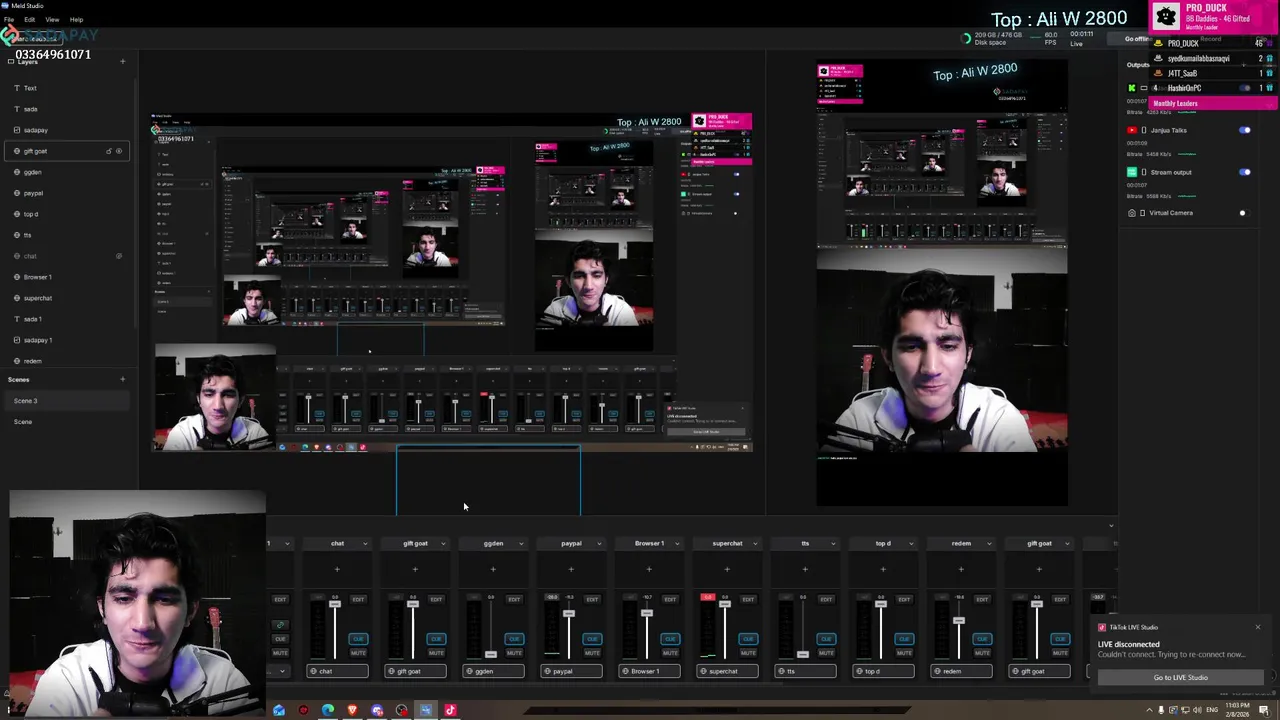Open the Edit menu
This screenshot has height=720, width=1280.
coord(30,19)
